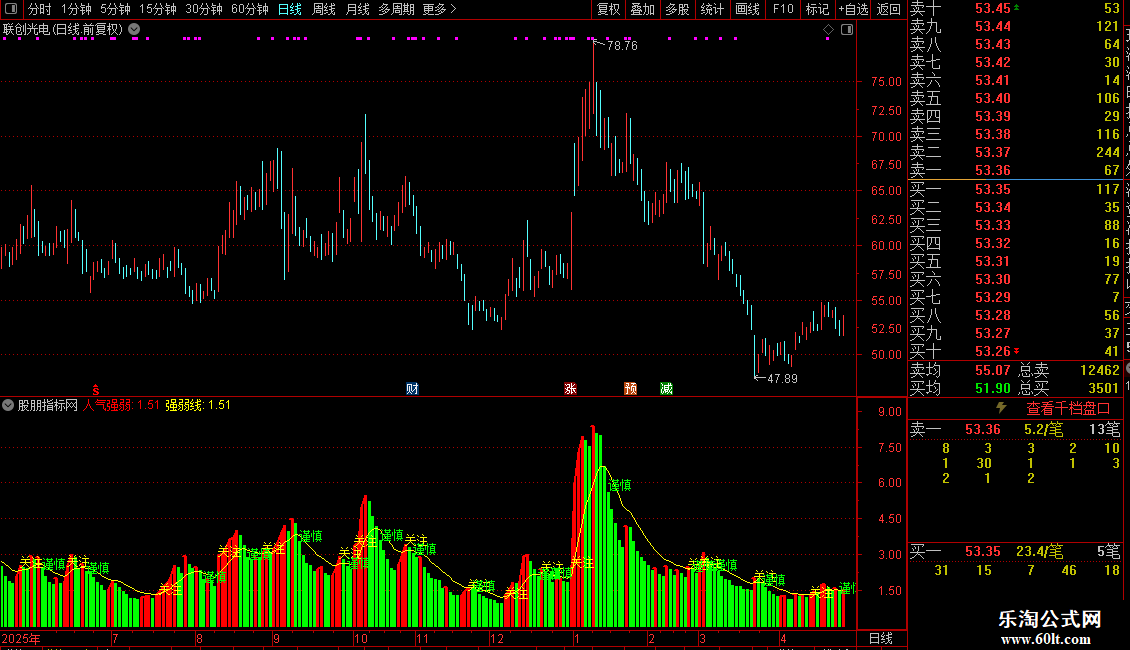Click the 股朋指标网 indicator name
Viewport: 1130px width, 650px height.
[48, 405]
